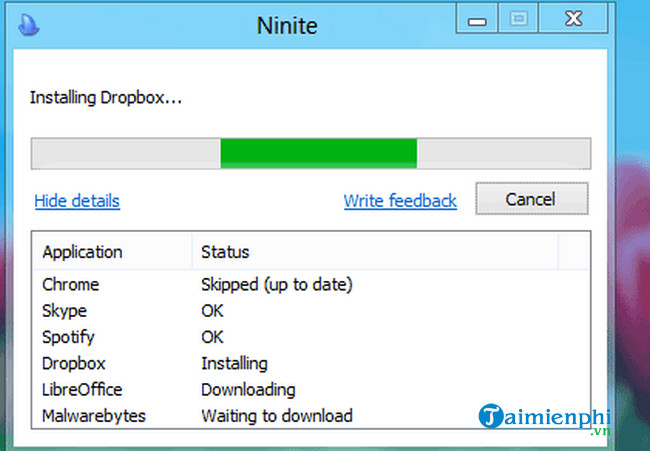Click the Ninite app icon in title bar
The image size is (650, 451).
coord(29,25)
